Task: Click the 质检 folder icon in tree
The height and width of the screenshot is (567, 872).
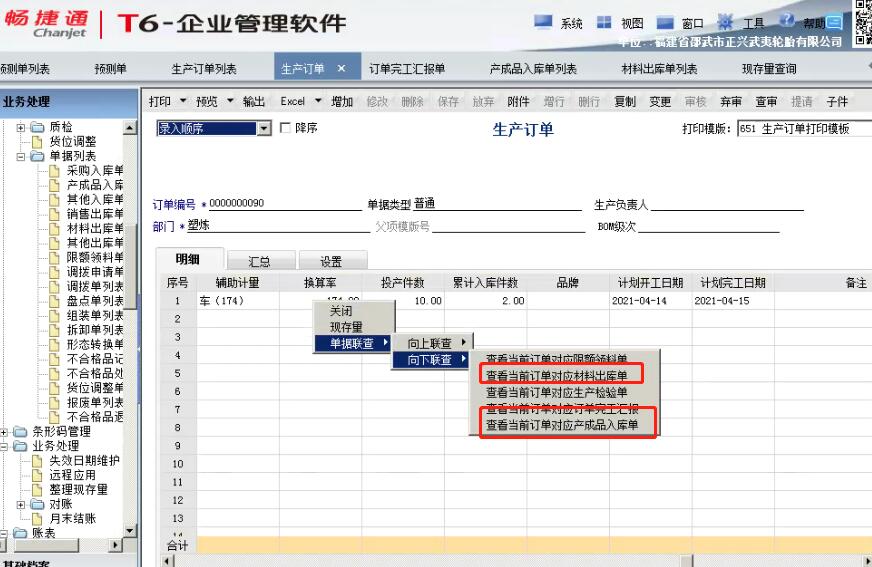Action: click(x=37, y=127)
